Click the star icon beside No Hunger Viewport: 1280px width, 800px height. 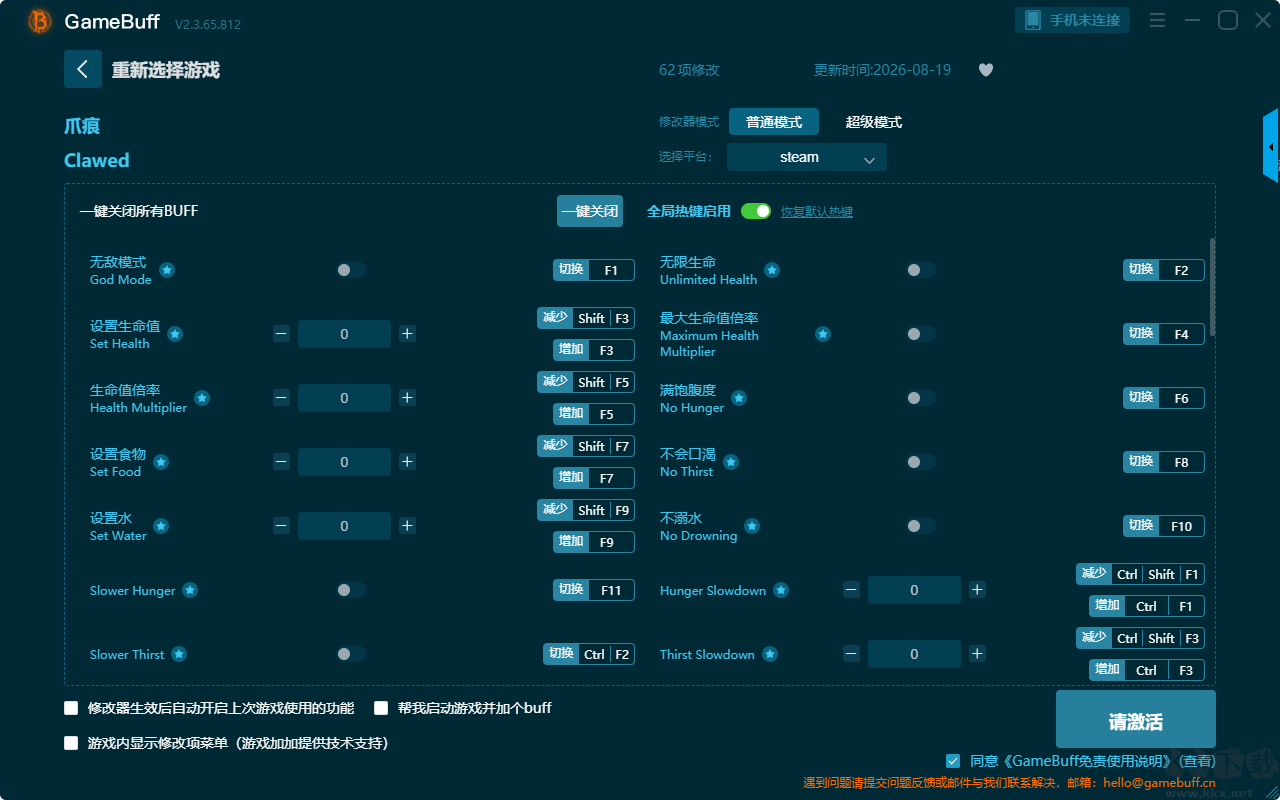coord(739,398)
